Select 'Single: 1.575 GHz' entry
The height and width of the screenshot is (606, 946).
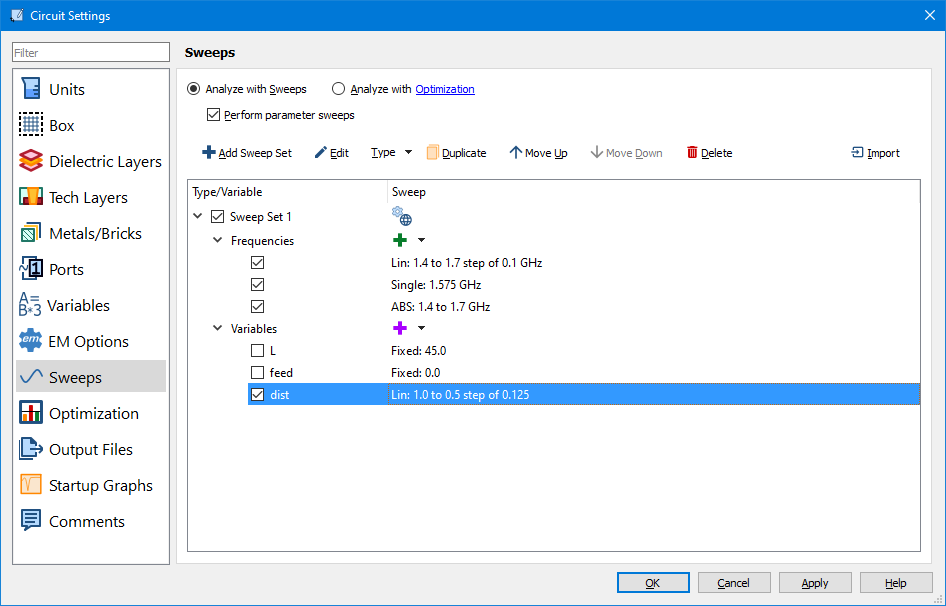point(436,284)
